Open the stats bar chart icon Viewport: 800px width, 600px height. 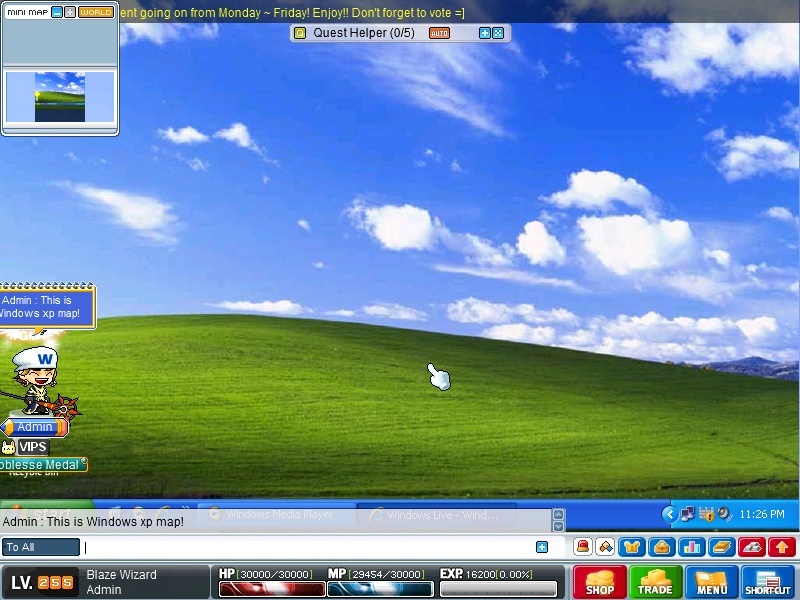692,547
